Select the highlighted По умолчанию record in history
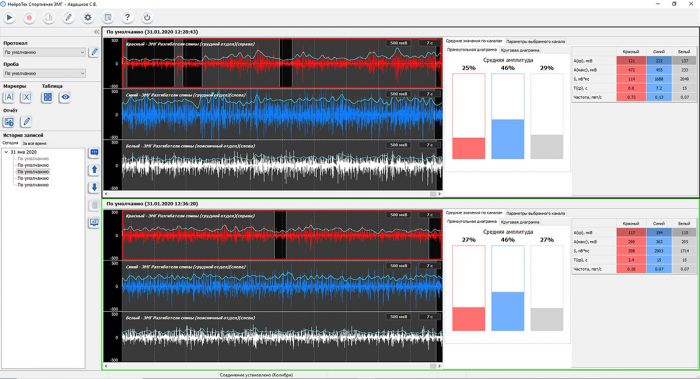 (x=33, y=172)
